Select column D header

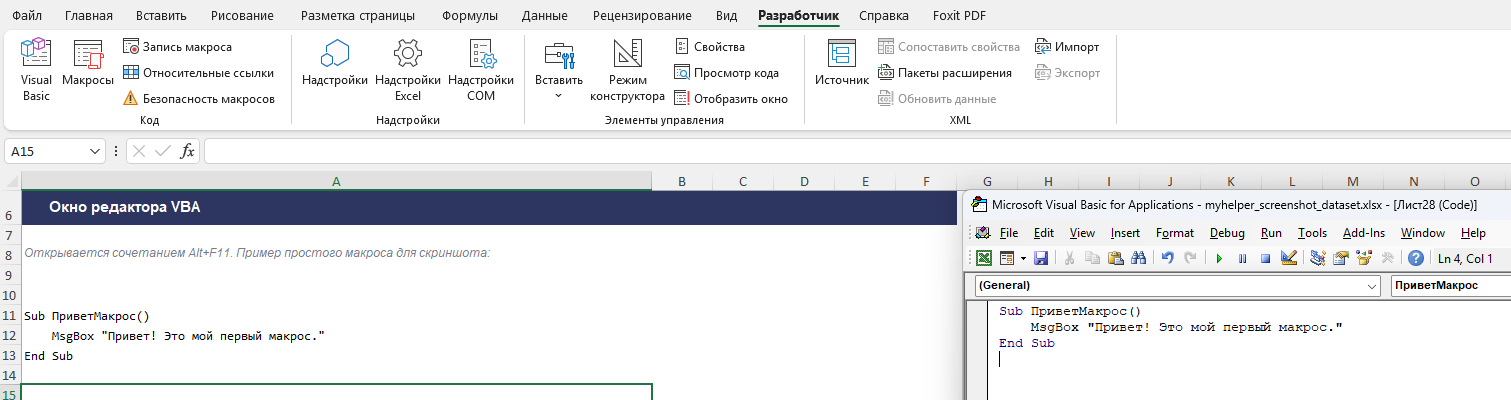[x=804, y=181]
